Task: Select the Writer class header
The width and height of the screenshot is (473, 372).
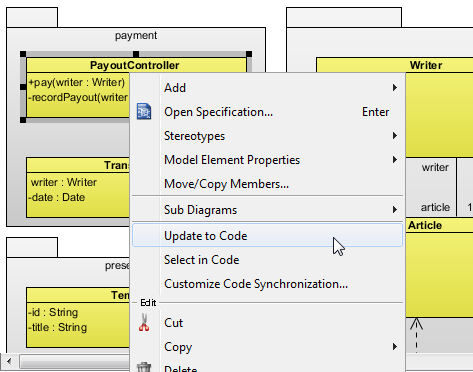Action: (426, 65)
